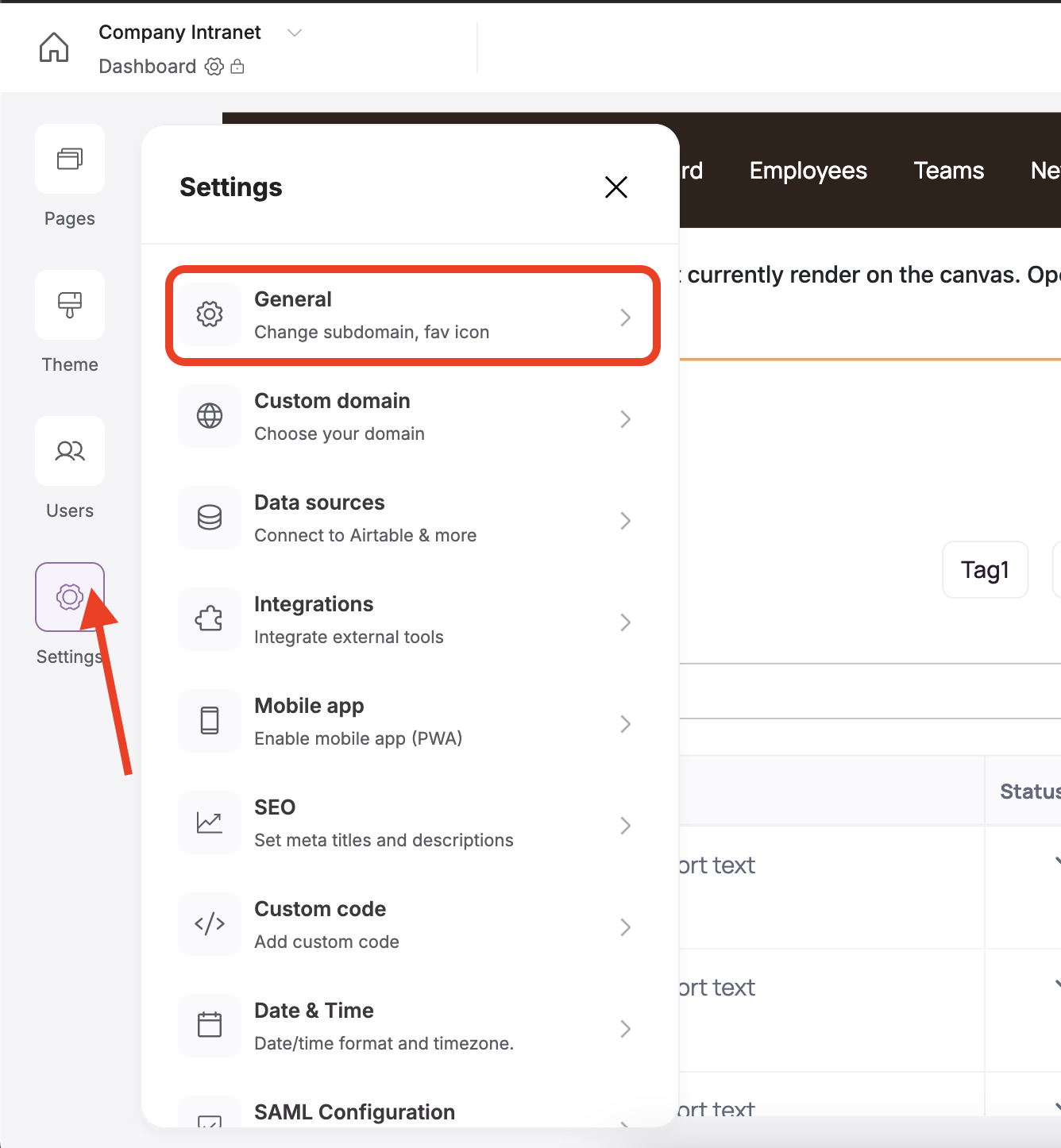Click 'Set meta titles and descriptions' text
This screenshot has width=1061, height=1148.
tap(384, 840)
